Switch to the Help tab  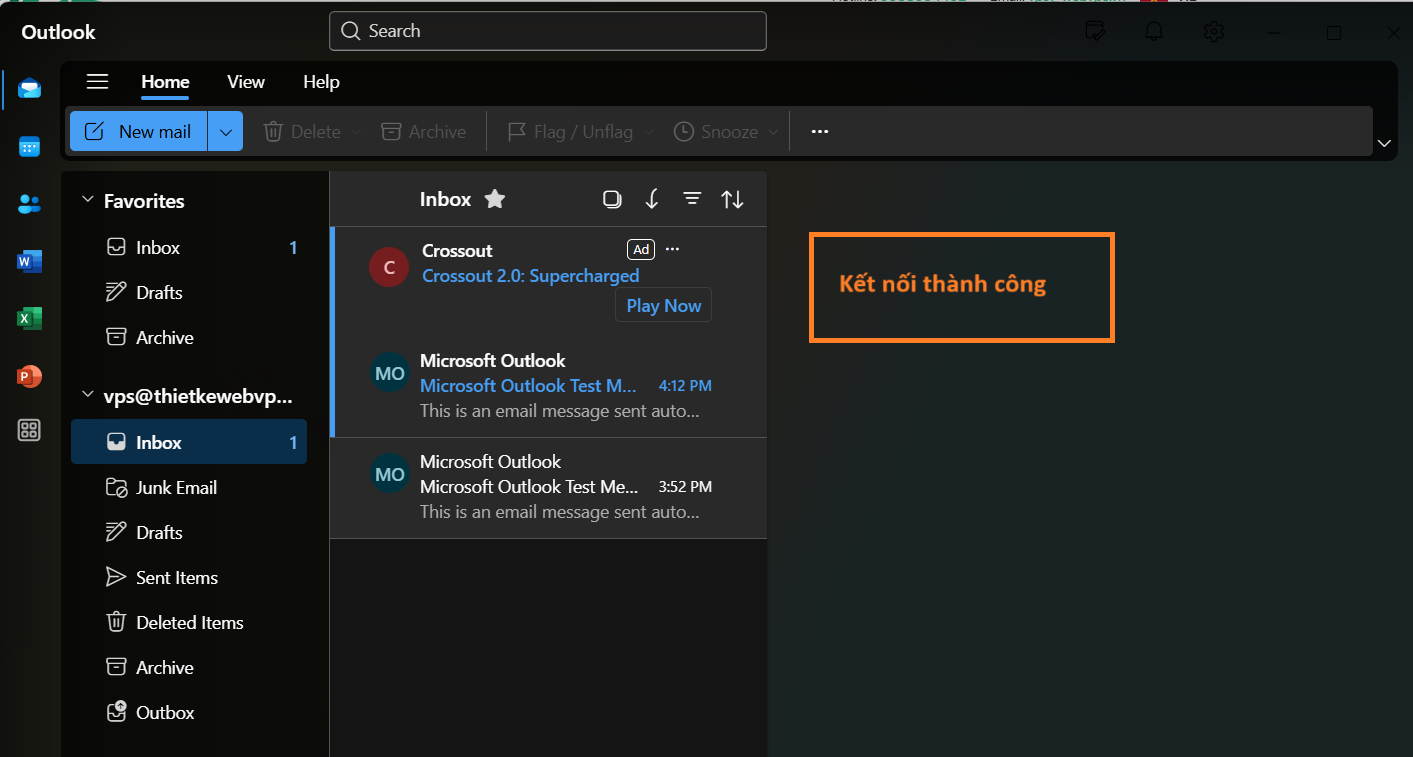pos(321,82)
